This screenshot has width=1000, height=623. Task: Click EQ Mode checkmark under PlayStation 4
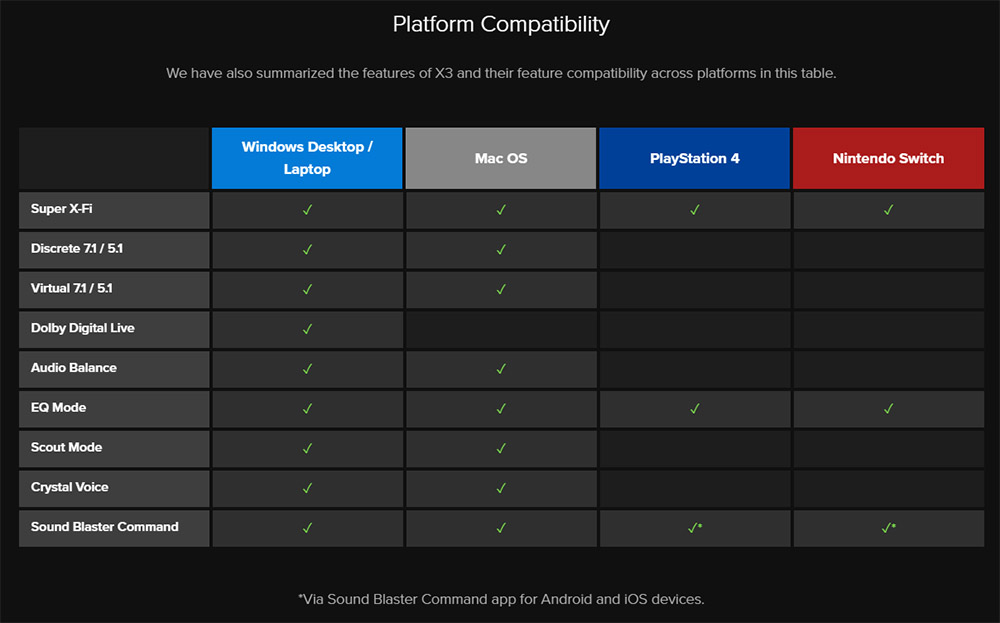point(695,409)
